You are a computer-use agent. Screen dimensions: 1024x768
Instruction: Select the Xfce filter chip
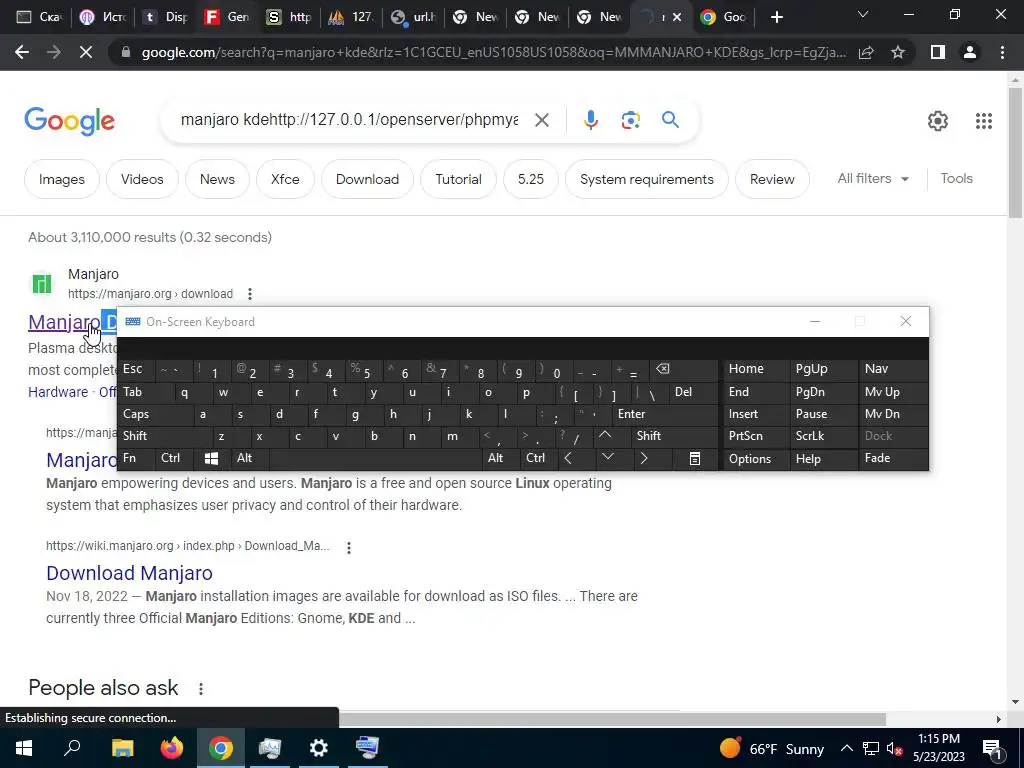(x=285, y=179)
